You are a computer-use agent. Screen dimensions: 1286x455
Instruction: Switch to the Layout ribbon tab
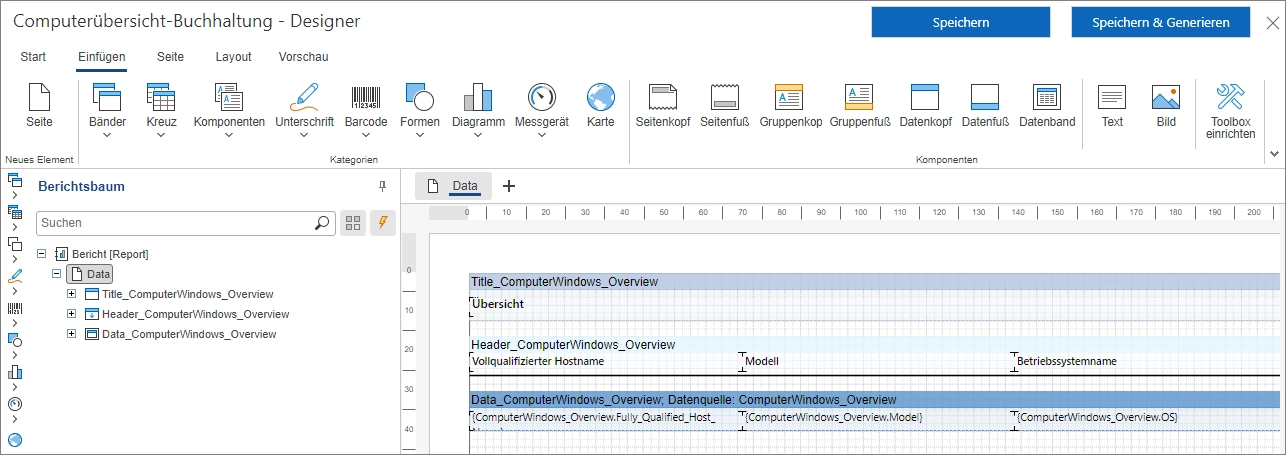[x=233, y=57]
